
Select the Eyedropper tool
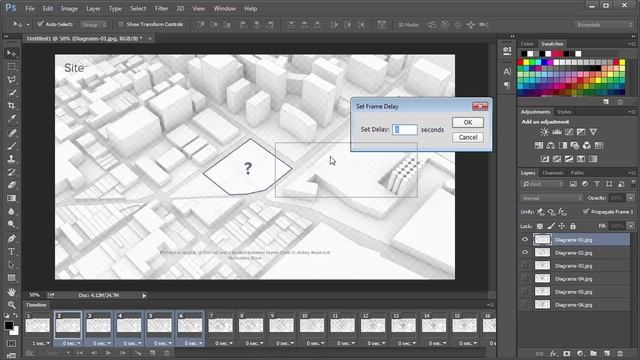[x=11, y=119]
